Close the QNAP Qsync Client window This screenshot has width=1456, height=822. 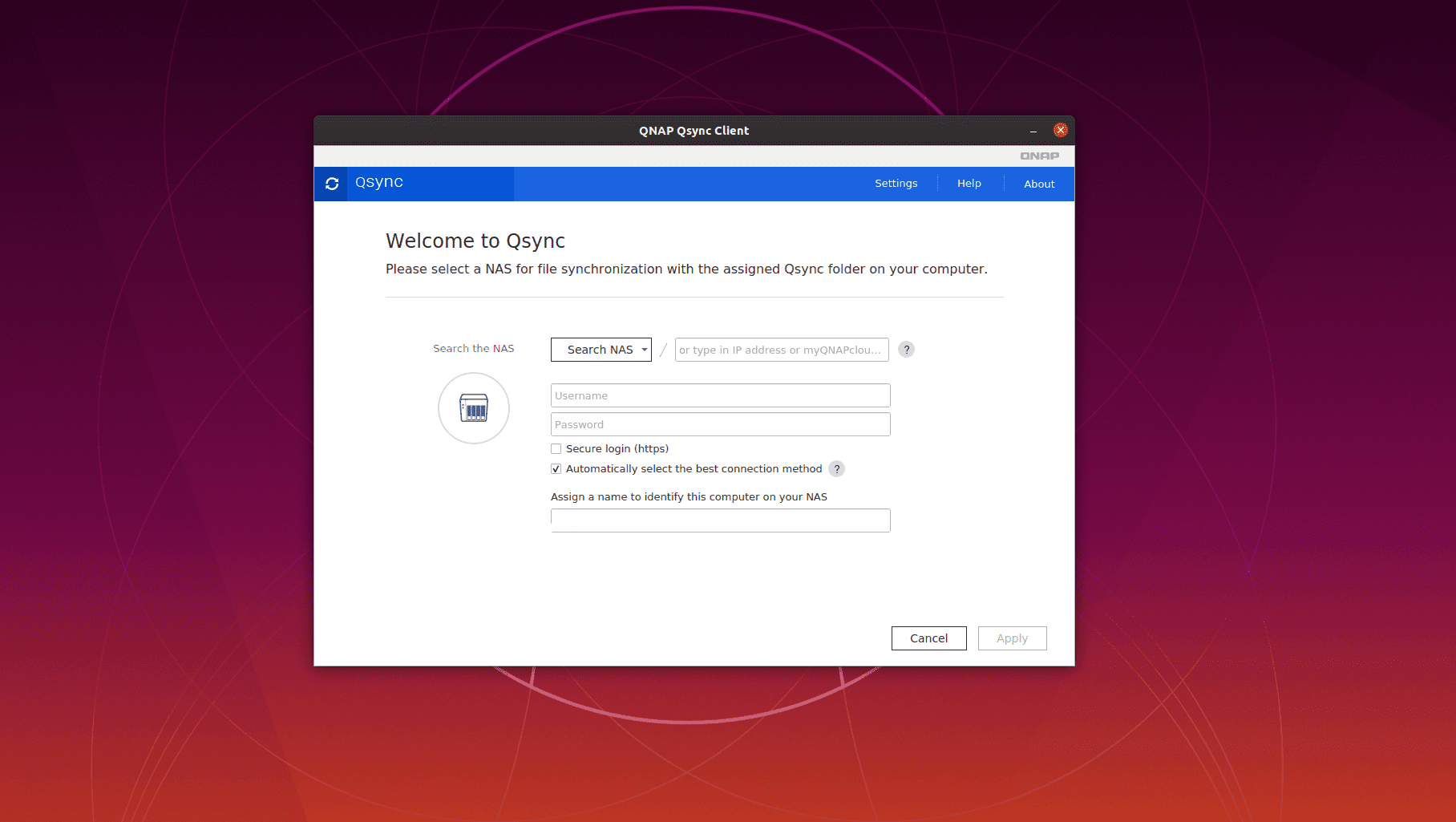1061,130
